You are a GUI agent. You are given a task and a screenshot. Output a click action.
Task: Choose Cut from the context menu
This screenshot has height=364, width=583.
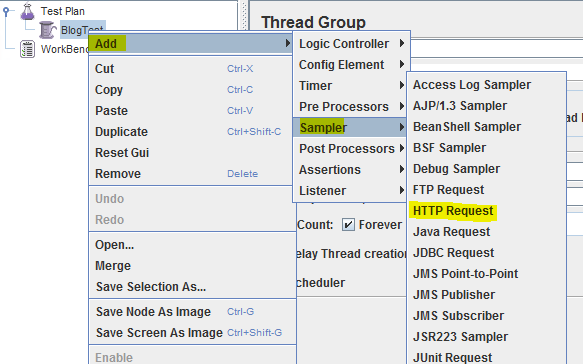tap(190, 68)
